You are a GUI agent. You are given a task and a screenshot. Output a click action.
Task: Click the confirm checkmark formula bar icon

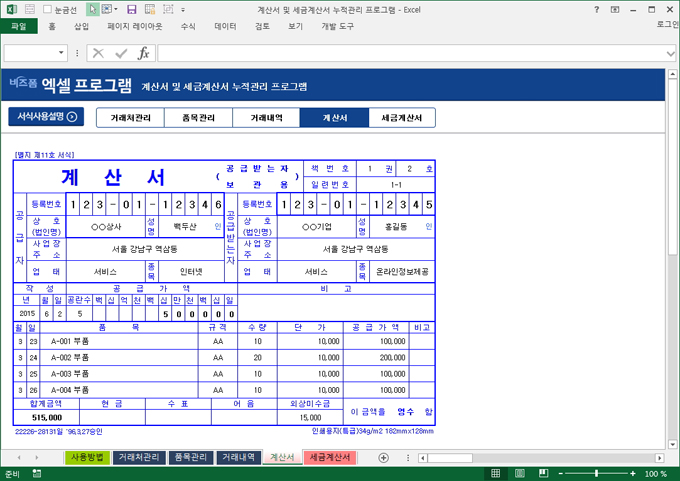point(121,53)
